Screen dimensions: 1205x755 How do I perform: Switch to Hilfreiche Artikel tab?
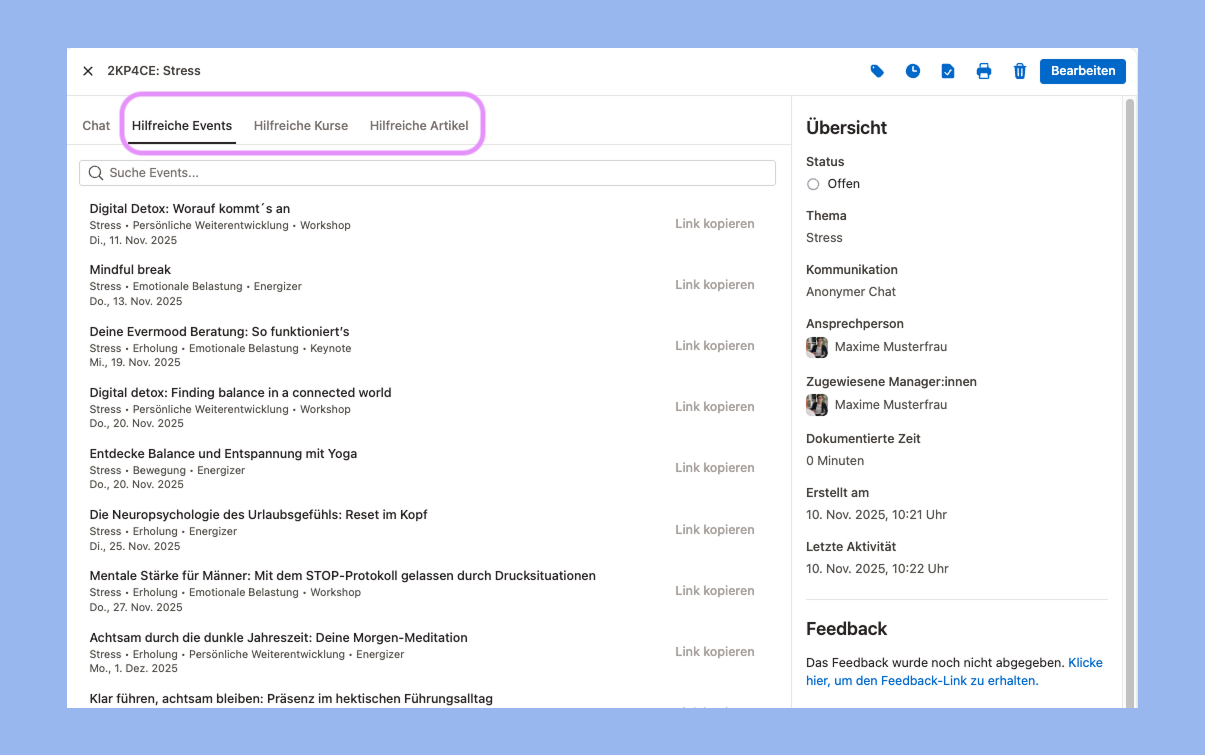[x=419, y=126]
